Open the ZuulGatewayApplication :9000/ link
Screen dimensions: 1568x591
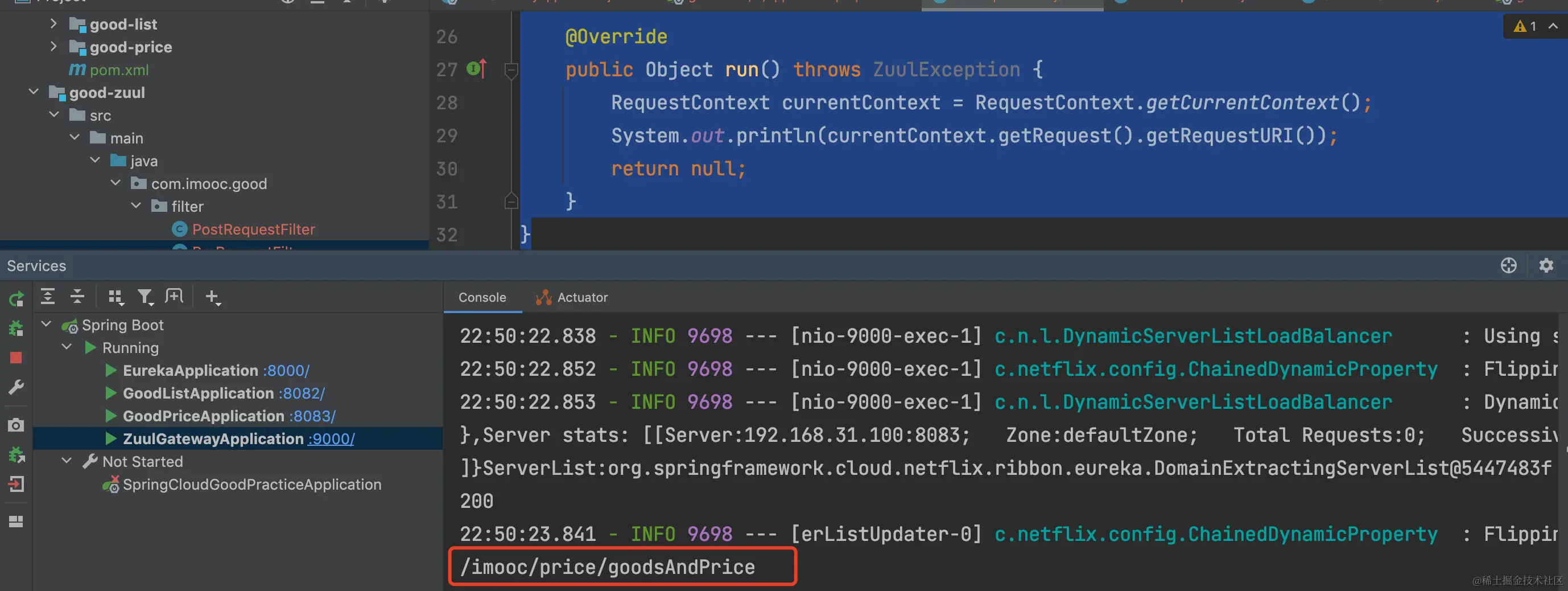point(331,438)
